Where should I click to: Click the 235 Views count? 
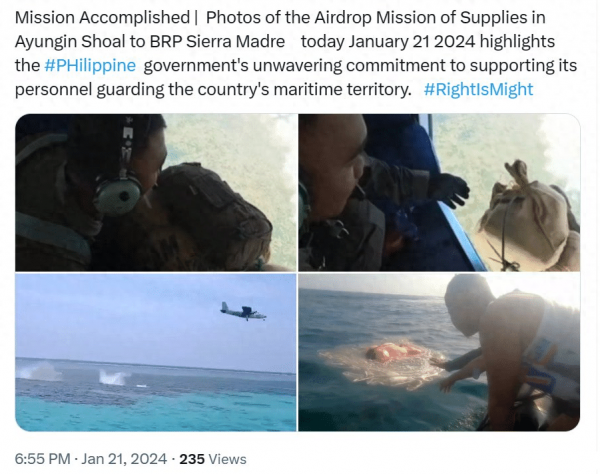point(213,459)
